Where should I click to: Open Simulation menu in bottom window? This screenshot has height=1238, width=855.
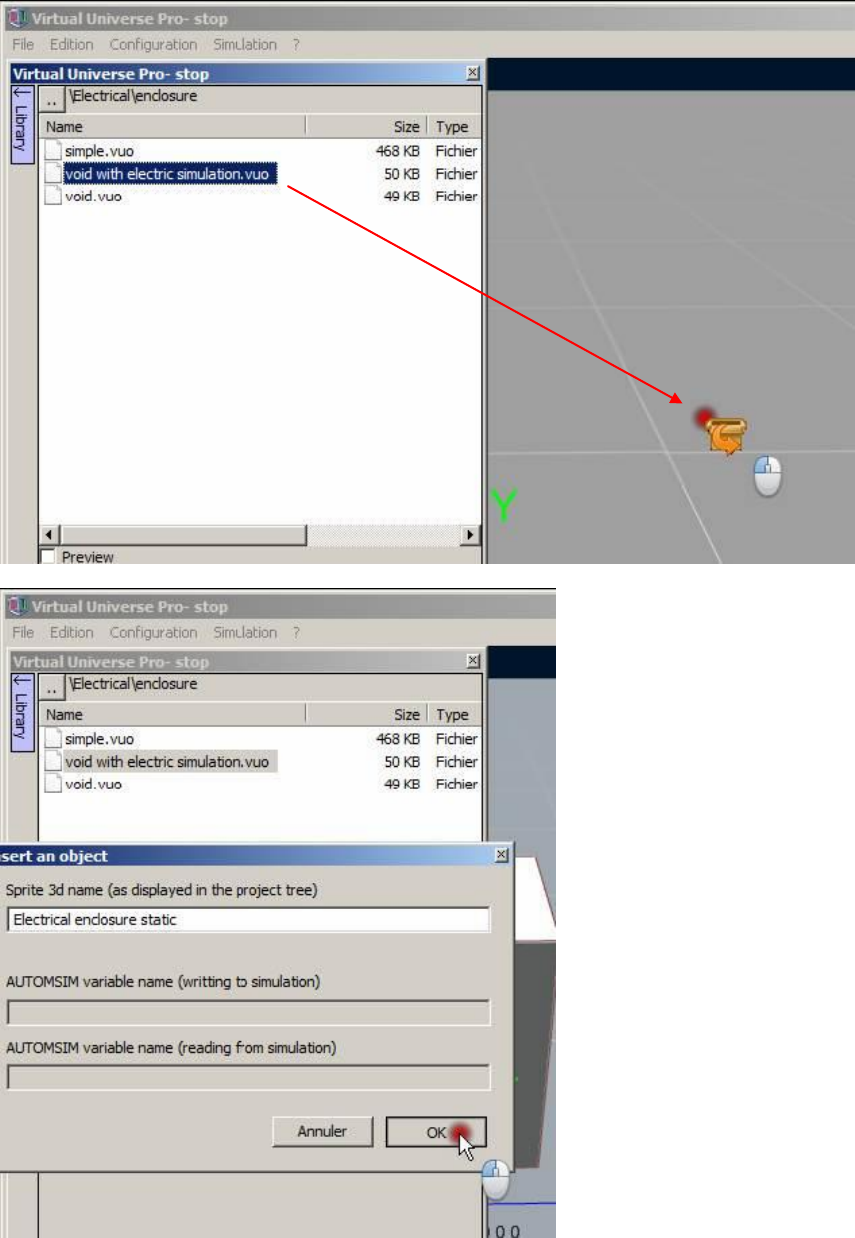tap(245, 633)
